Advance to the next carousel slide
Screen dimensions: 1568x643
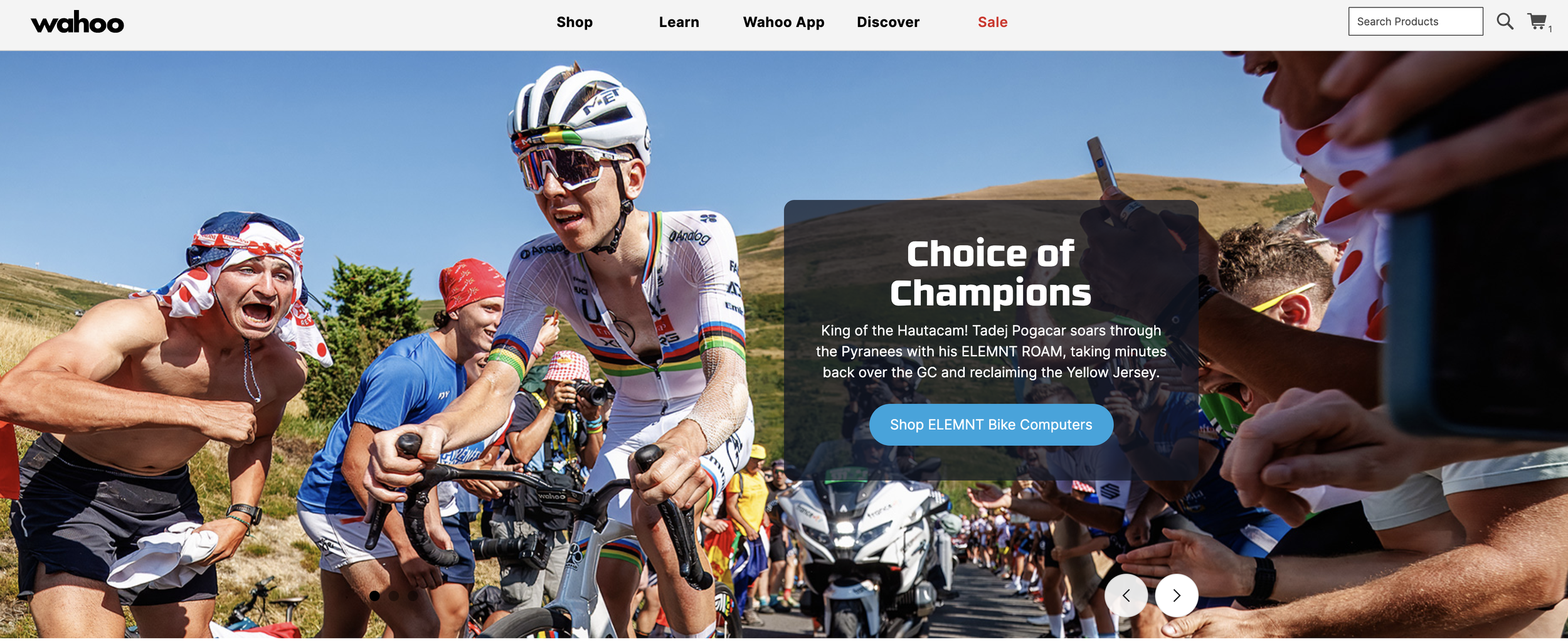tap(1177, 595)
